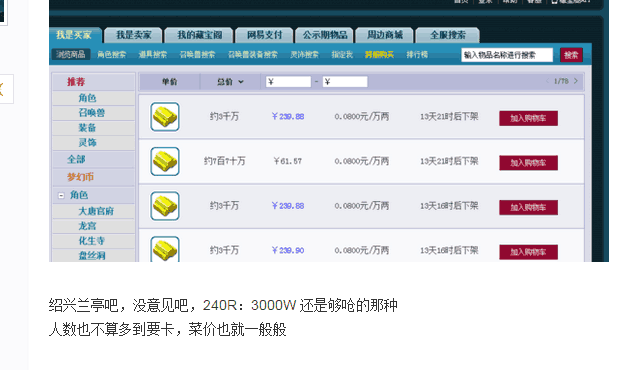
Task: Select the gold ingot icon priced ¥239.90
Action: click(x=165, y=249)
